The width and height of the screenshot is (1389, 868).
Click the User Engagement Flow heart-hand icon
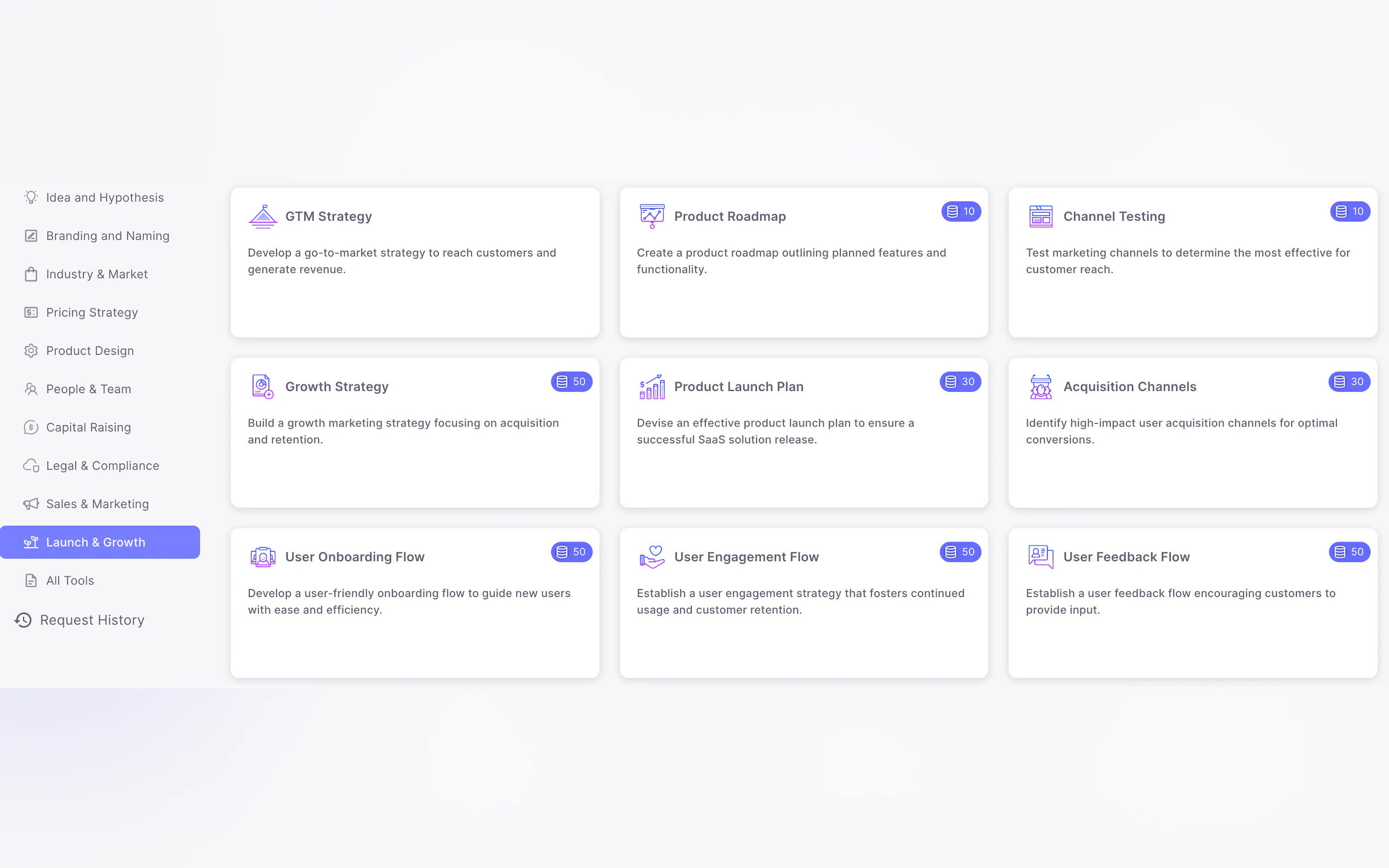click(652, 557)
